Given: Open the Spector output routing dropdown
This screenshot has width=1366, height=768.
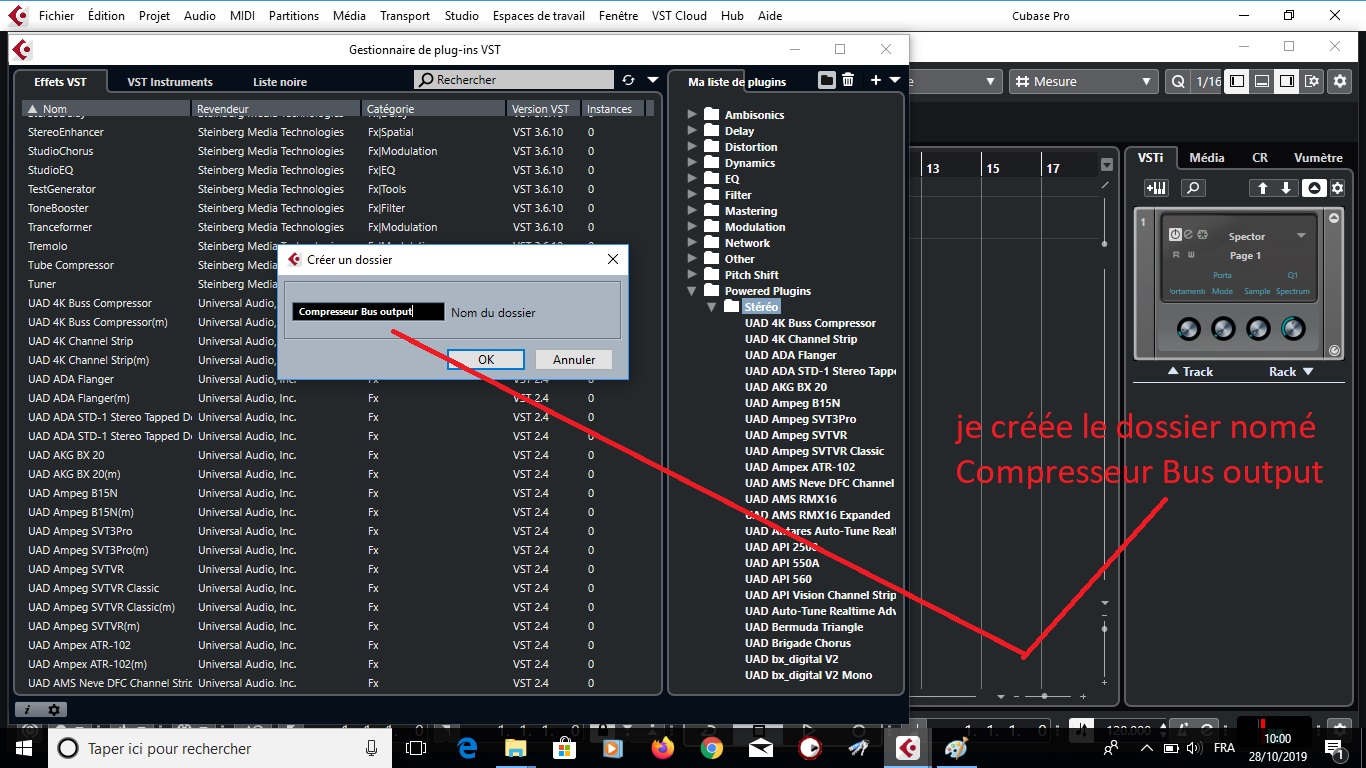Looking at the screenshot, I should tap(1301, 236).
